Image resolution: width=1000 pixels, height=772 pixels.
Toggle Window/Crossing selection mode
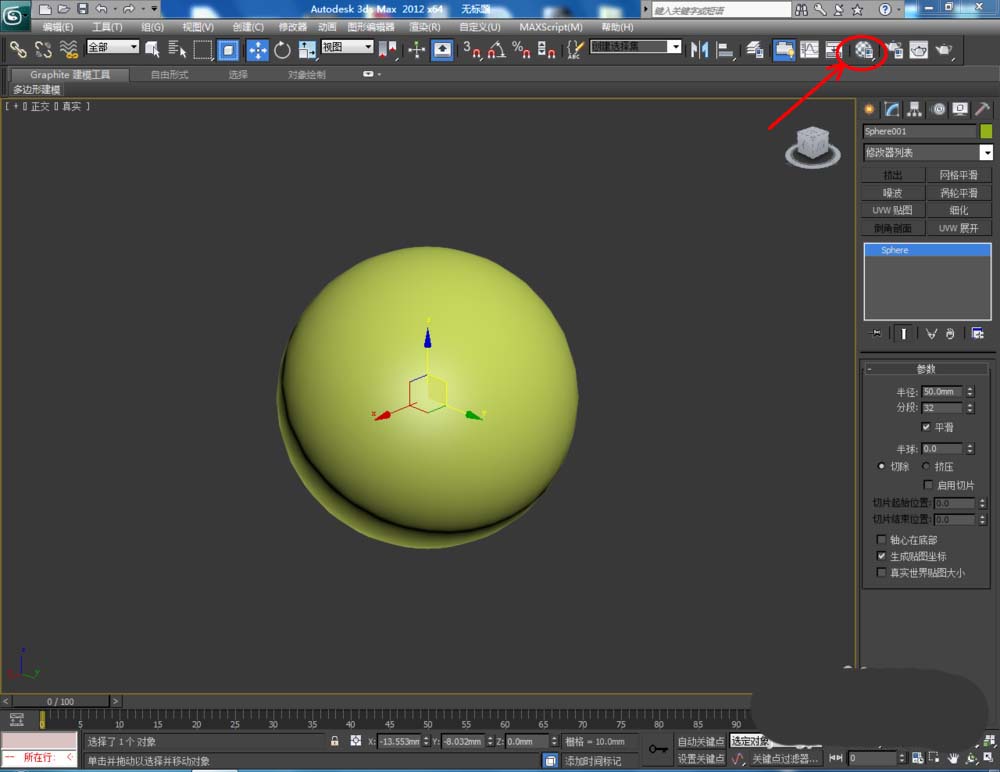(x=228, y=49)
